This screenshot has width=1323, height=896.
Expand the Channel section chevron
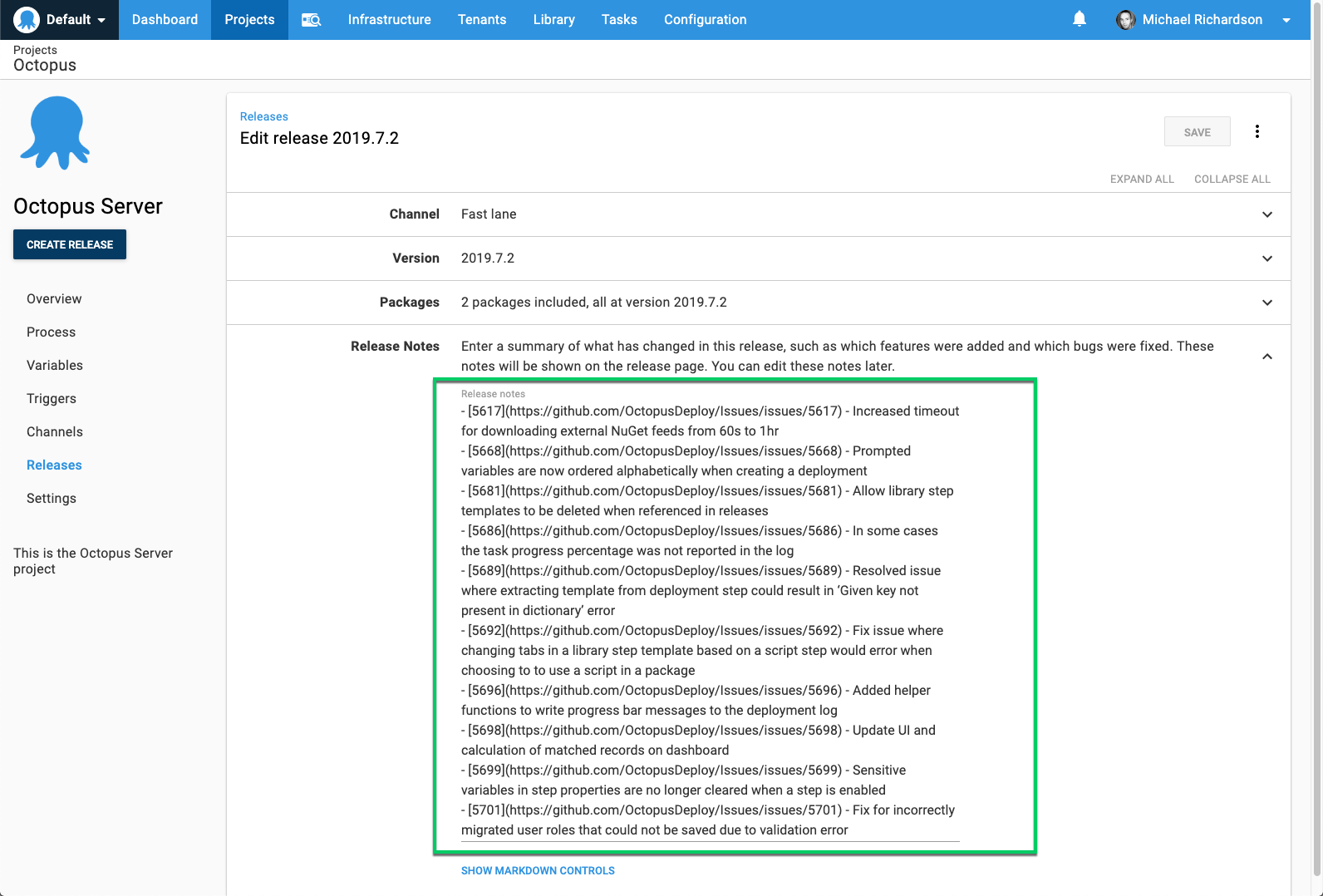tap(1267, 214)
